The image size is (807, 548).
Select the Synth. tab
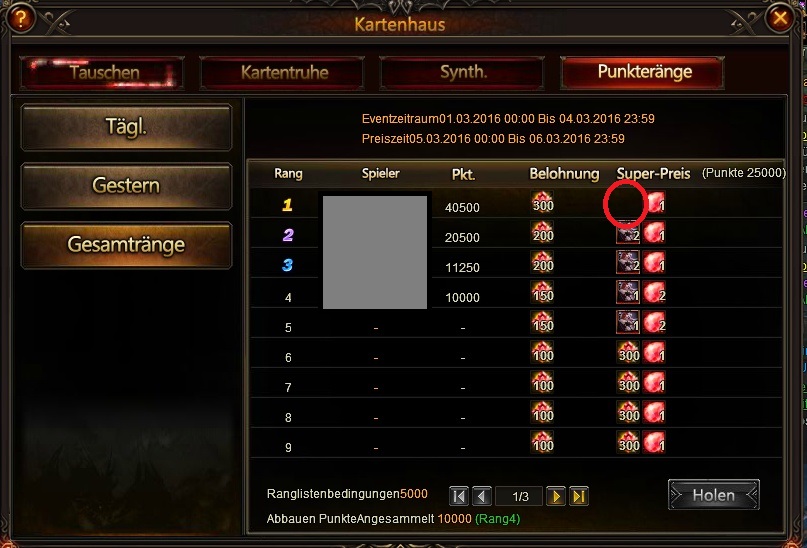point(462,73)
